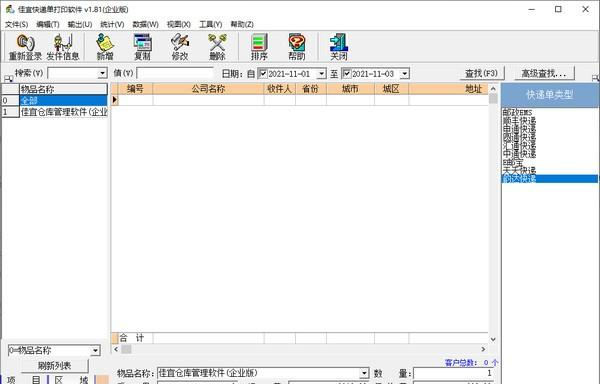Click the 高级查找... button
The image size is (600, 384).
click(x=544, y=73)
